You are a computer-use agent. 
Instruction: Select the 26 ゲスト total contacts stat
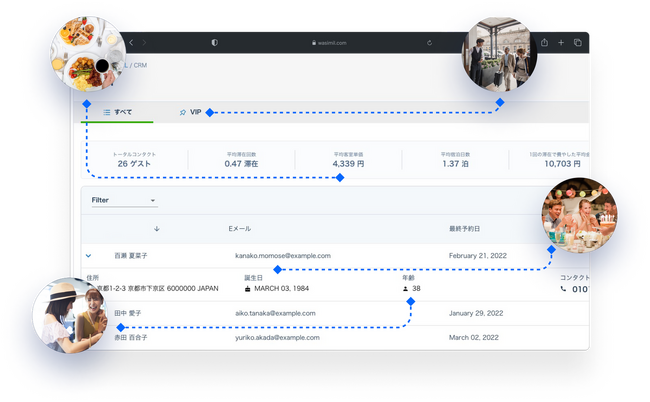point(134,164)
